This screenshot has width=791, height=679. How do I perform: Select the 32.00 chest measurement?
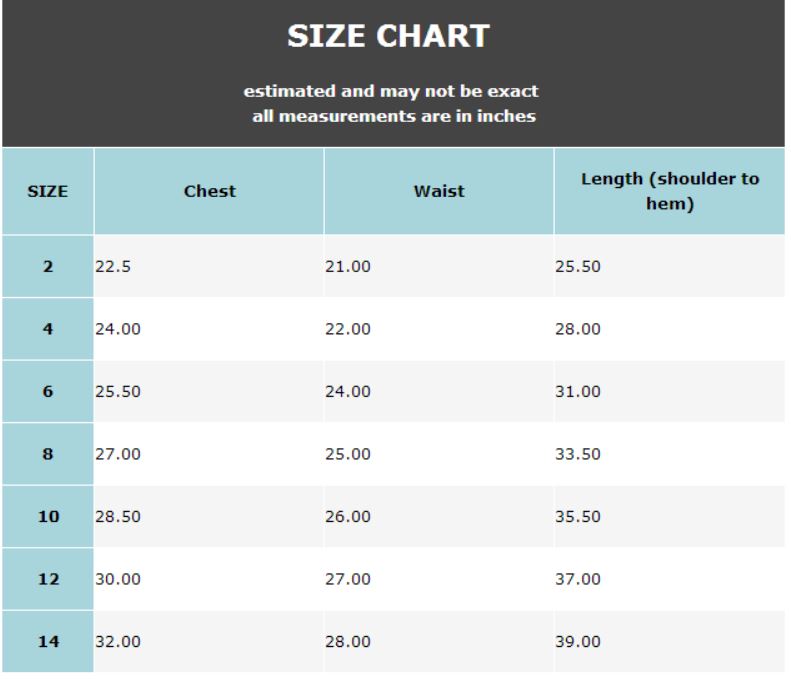117,642
